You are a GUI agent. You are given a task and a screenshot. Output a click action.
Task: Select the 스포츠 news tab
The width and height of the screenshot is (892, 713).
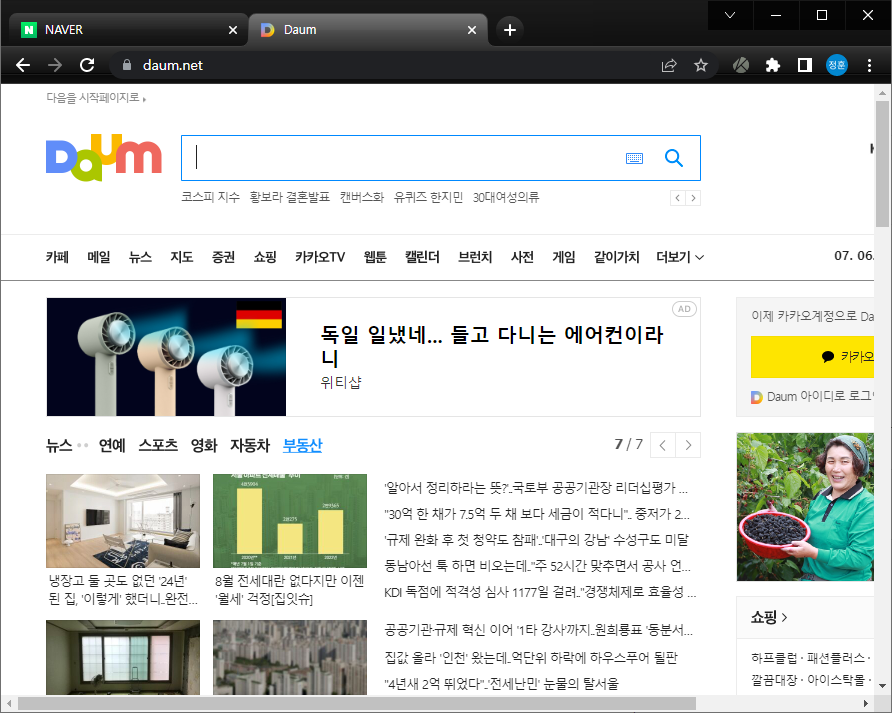pos(158,445)
